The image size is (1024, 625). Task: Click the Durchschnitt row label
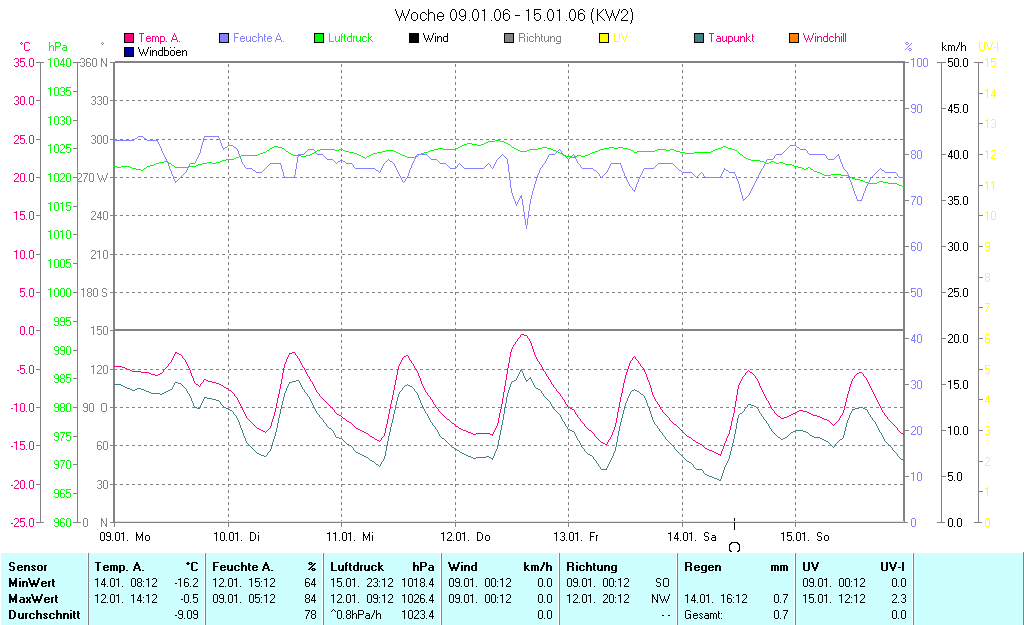pyautogui.click(x=44, y=615)
